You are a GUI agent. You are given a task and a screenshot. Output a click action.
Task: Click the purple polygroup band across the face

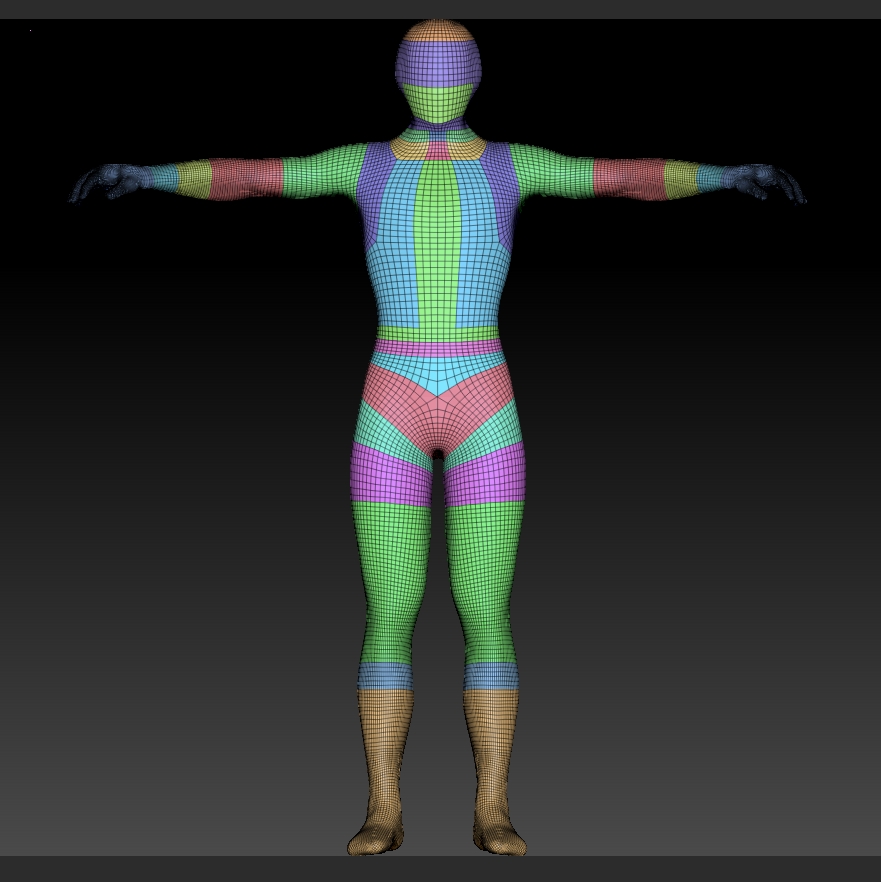(438, 62)
